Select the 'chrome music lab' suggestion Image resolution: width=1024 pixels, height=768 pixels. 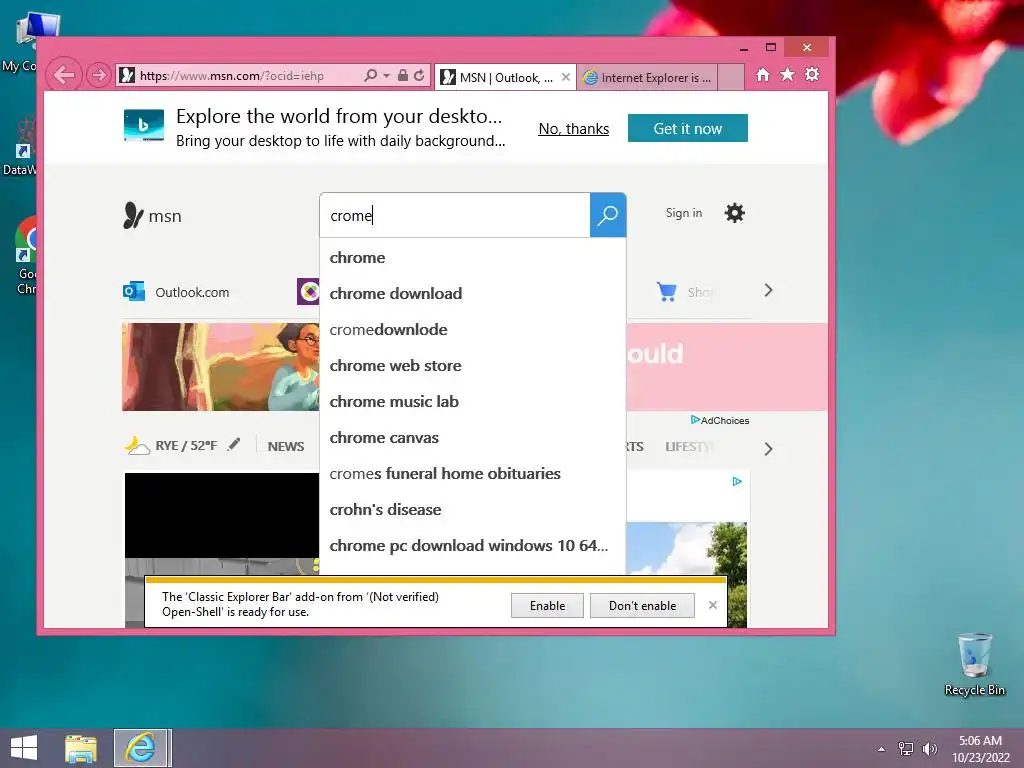coord(473,402)
